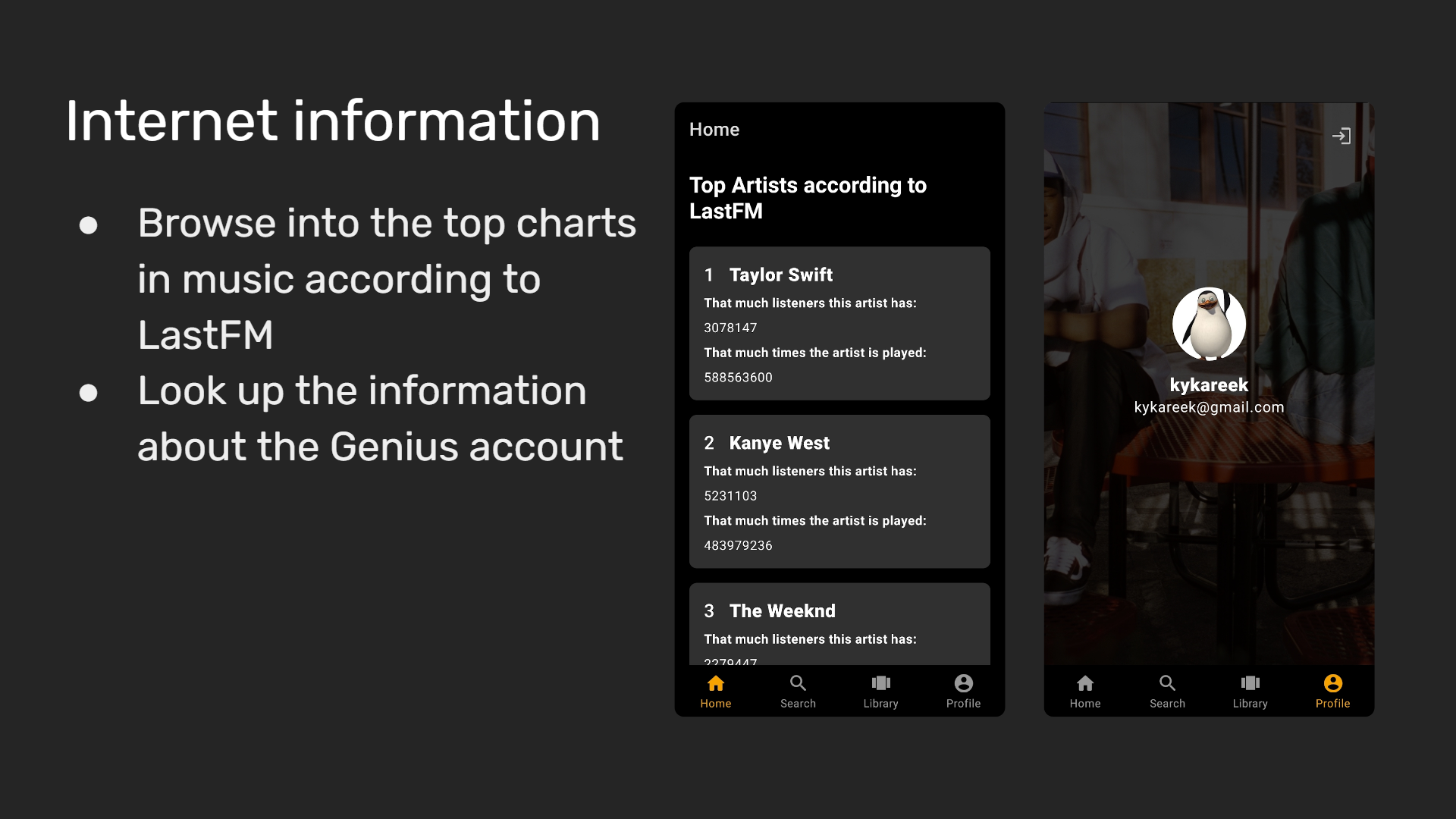Open Search on the right phone navigation
This screenshot has height=819, width=1456.
click(1167, 683)
